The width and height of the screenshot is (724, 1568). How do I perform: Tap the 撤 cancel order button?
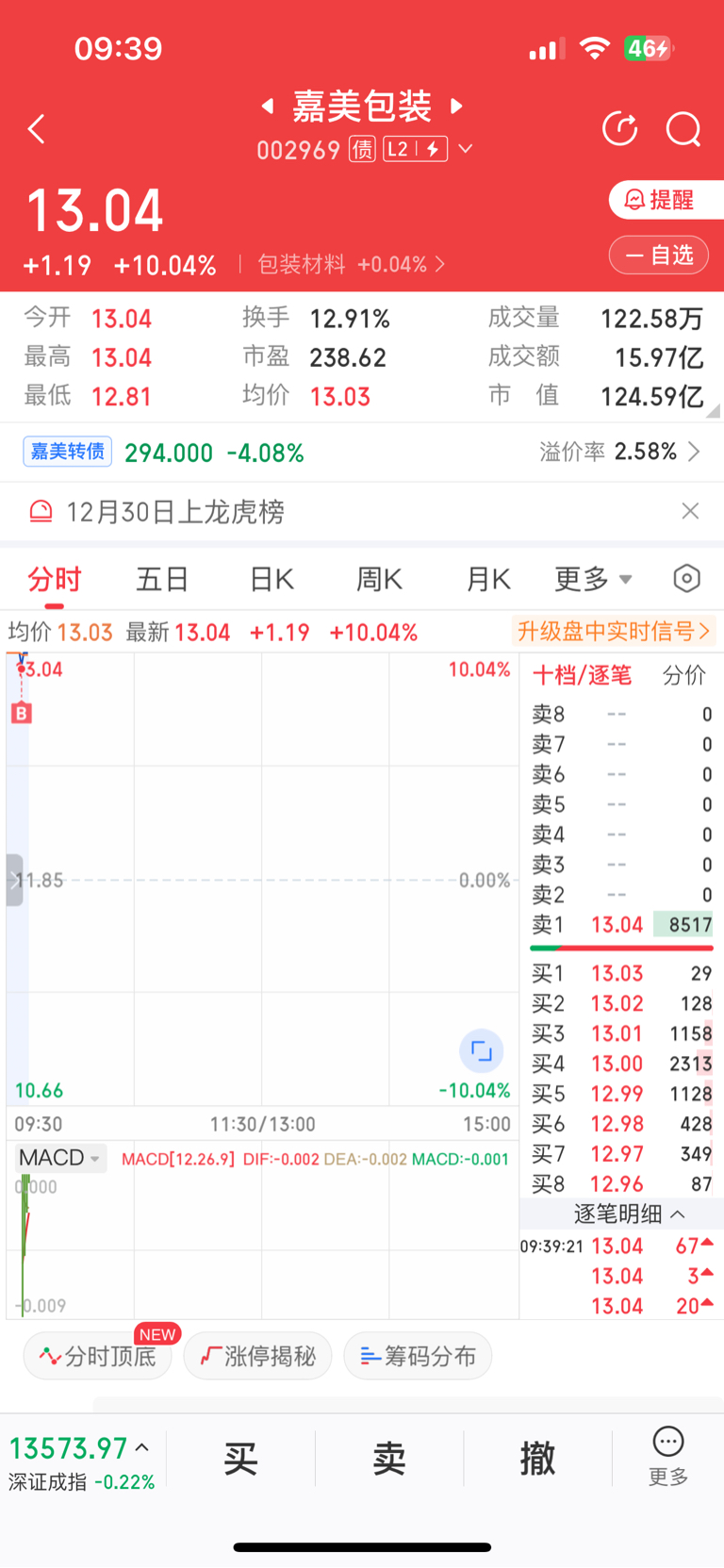click(537, 1459)
